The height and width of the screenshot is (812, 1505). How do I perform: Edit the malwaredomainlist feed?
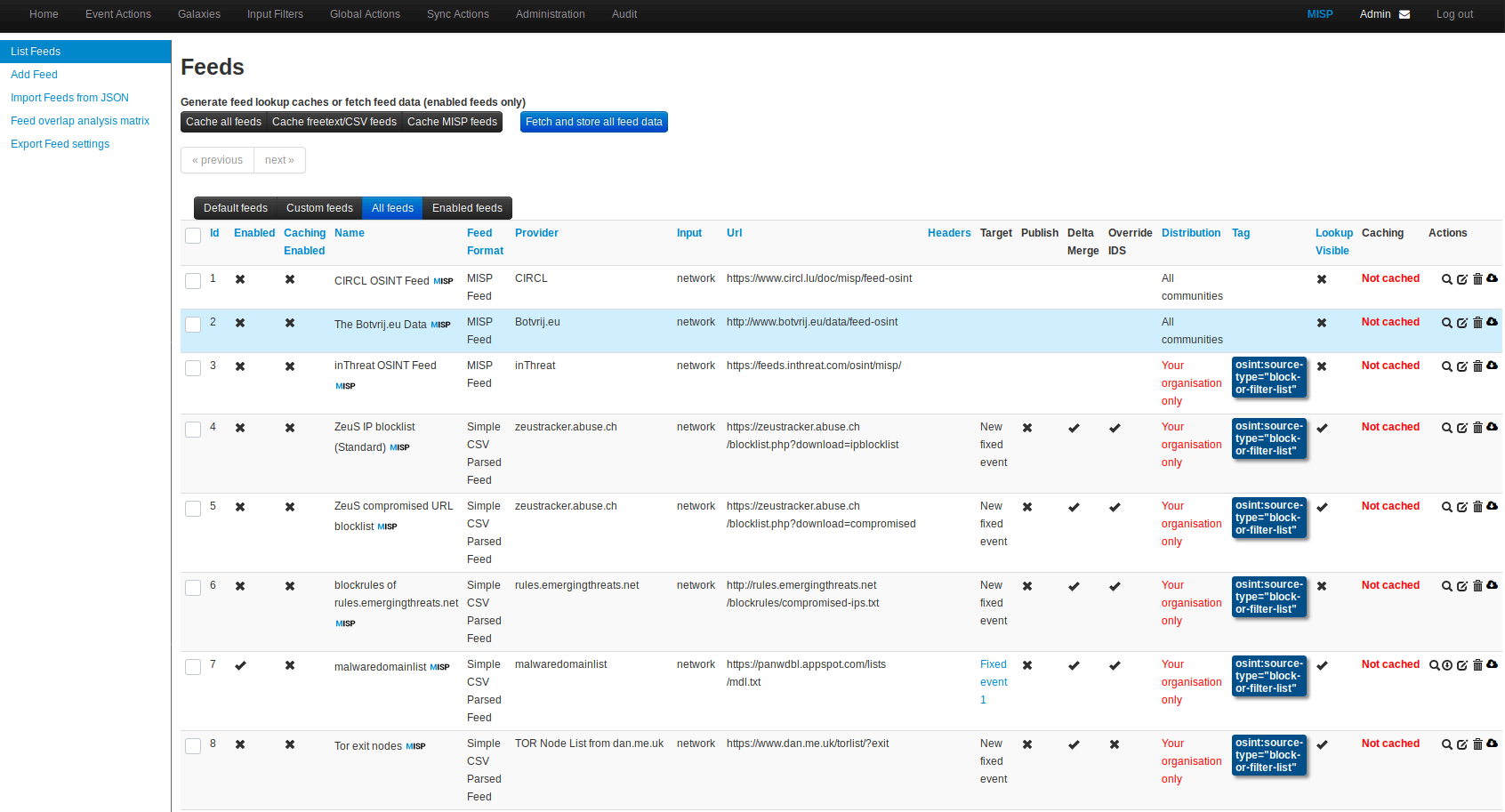coord(1462,665)
